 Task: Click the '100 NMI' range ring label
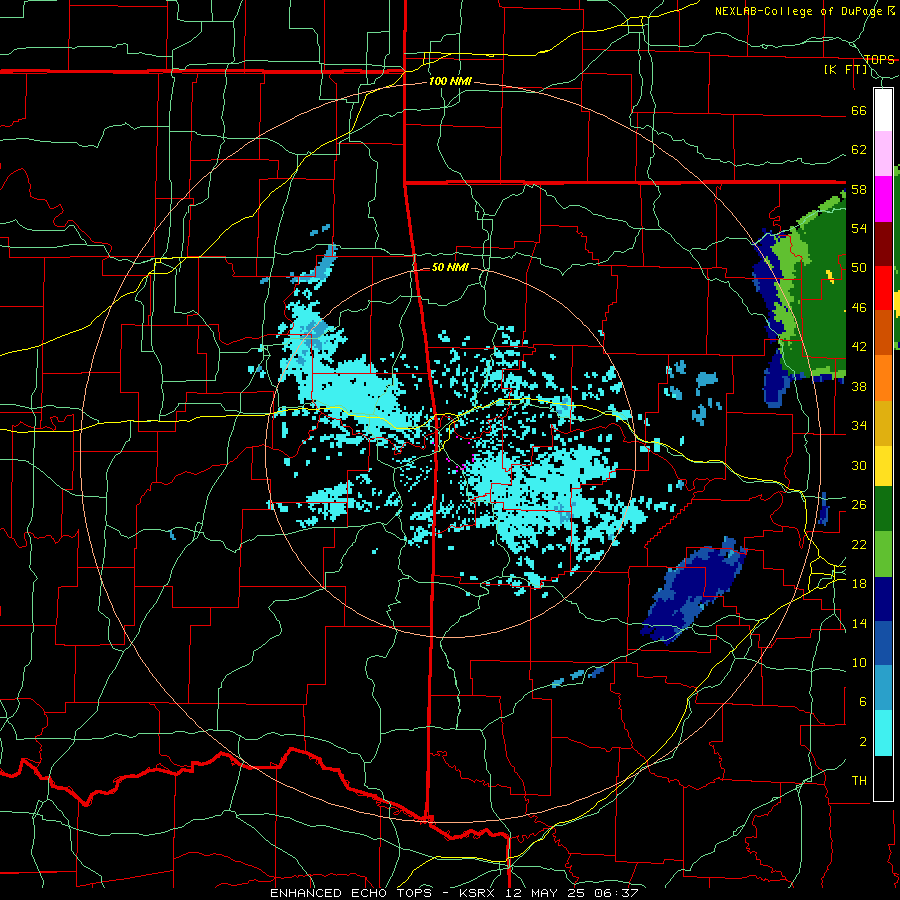coord(450,82)
